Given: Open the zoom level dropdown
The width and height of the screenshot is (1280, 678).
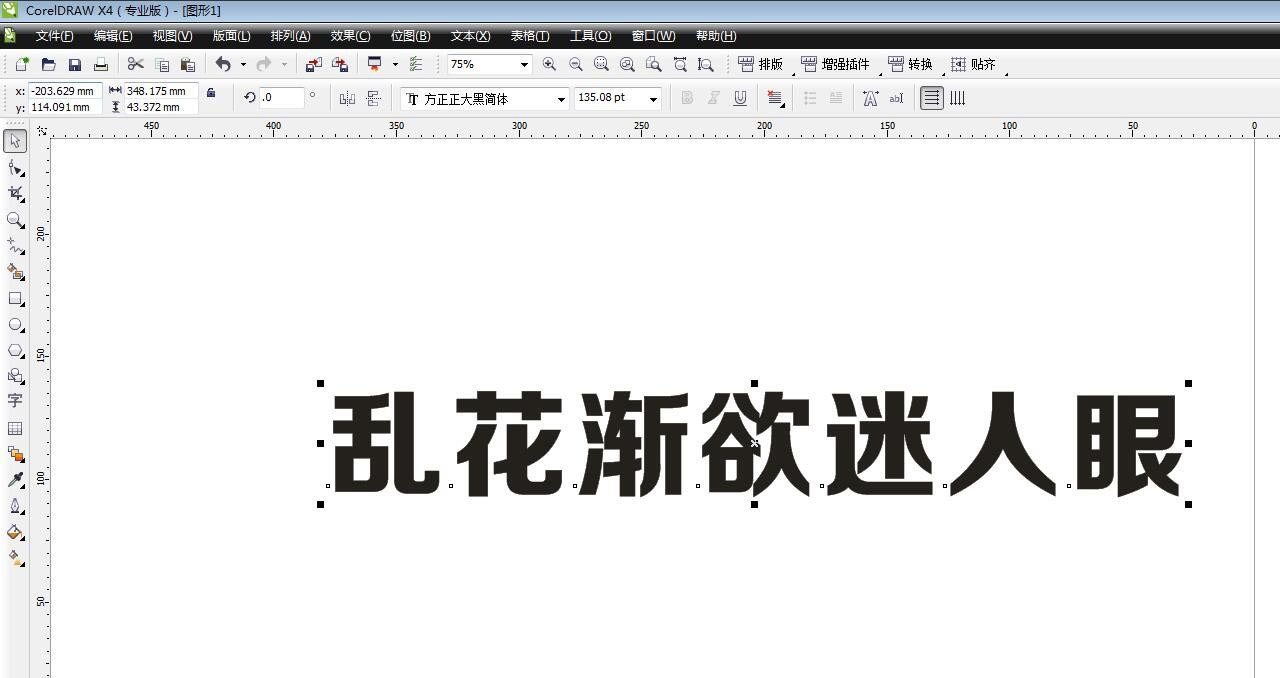Looking at the screenshot, I should click(525, 63).
